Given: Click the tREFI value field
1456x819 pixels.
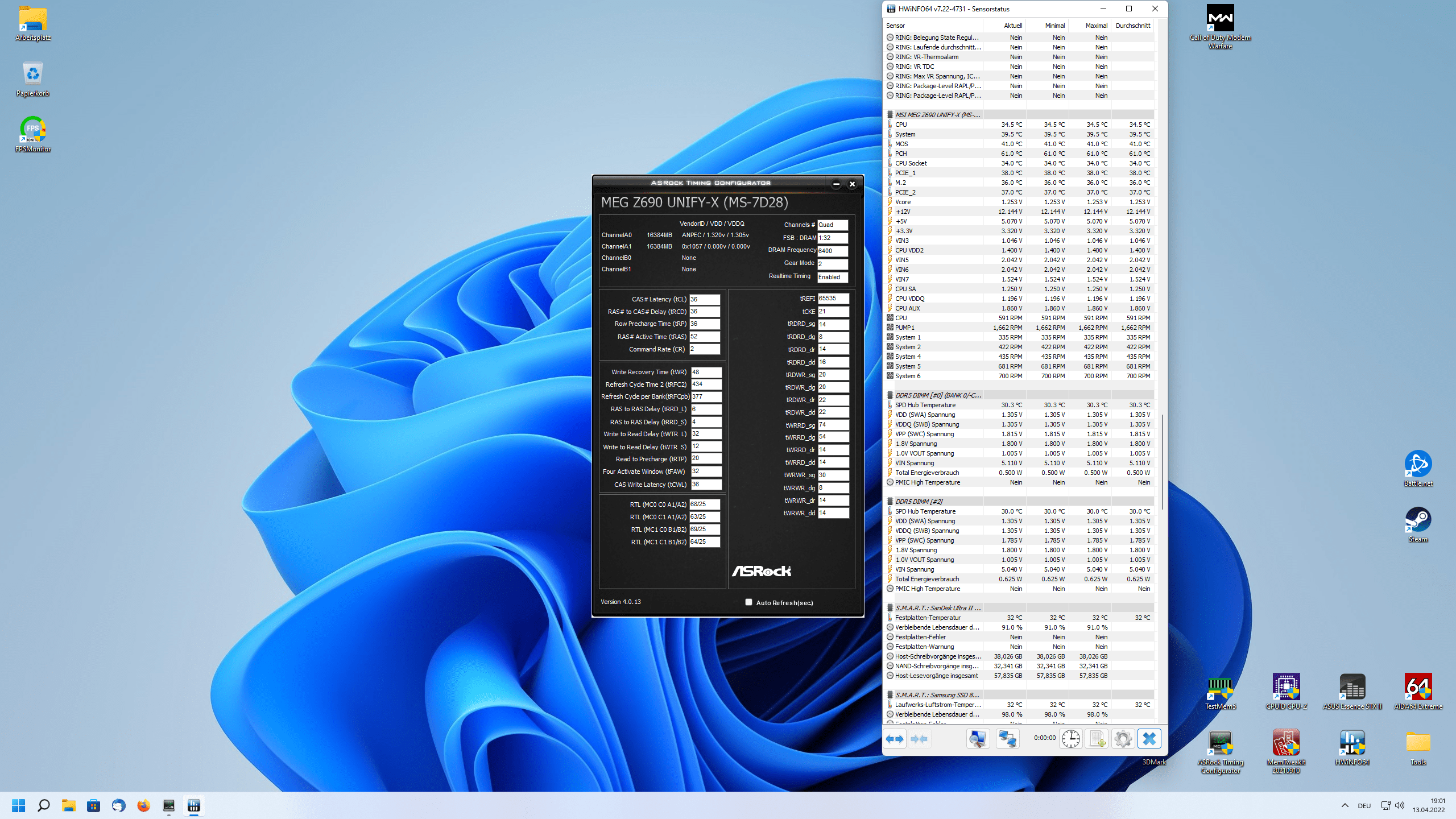Looking at the screenshot, I should pos(833,299).
